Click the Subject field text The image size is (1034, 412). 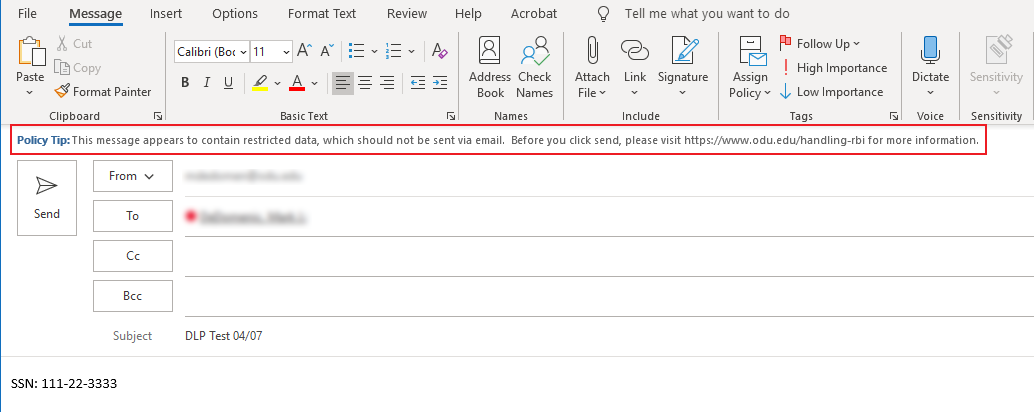(224, 336)
